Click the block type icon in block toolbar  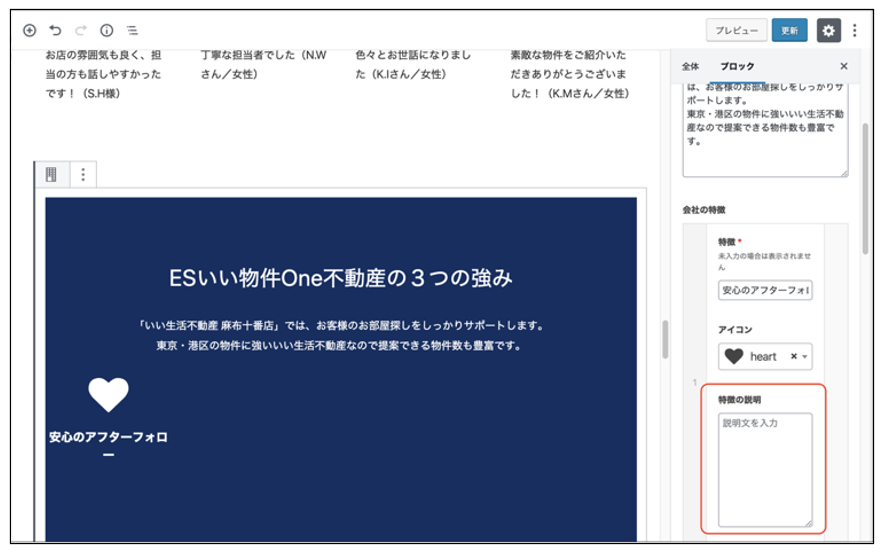tap(51, 175)
